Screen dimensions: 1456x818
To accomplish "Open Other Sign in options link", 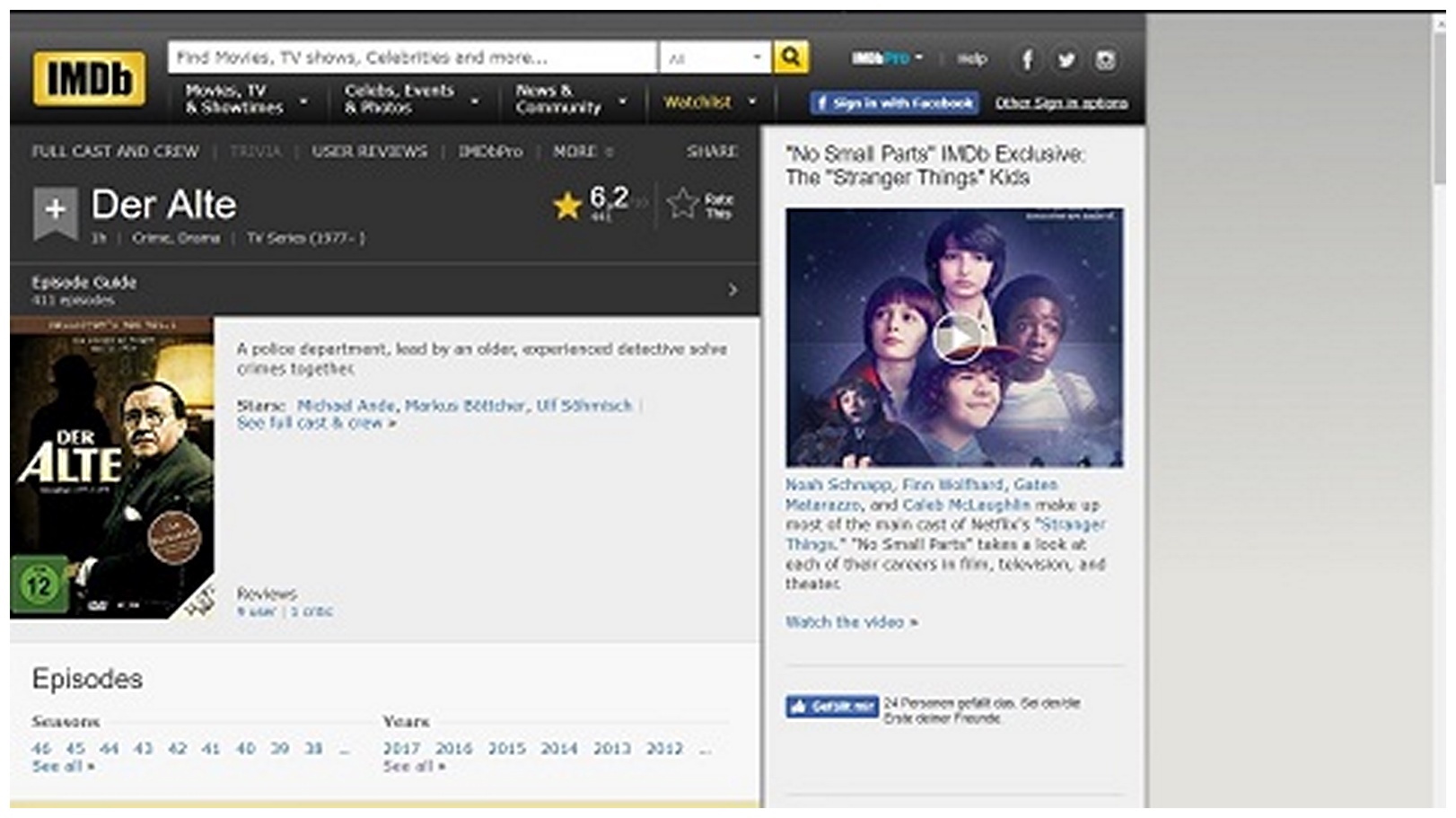I will point(1061,103).
